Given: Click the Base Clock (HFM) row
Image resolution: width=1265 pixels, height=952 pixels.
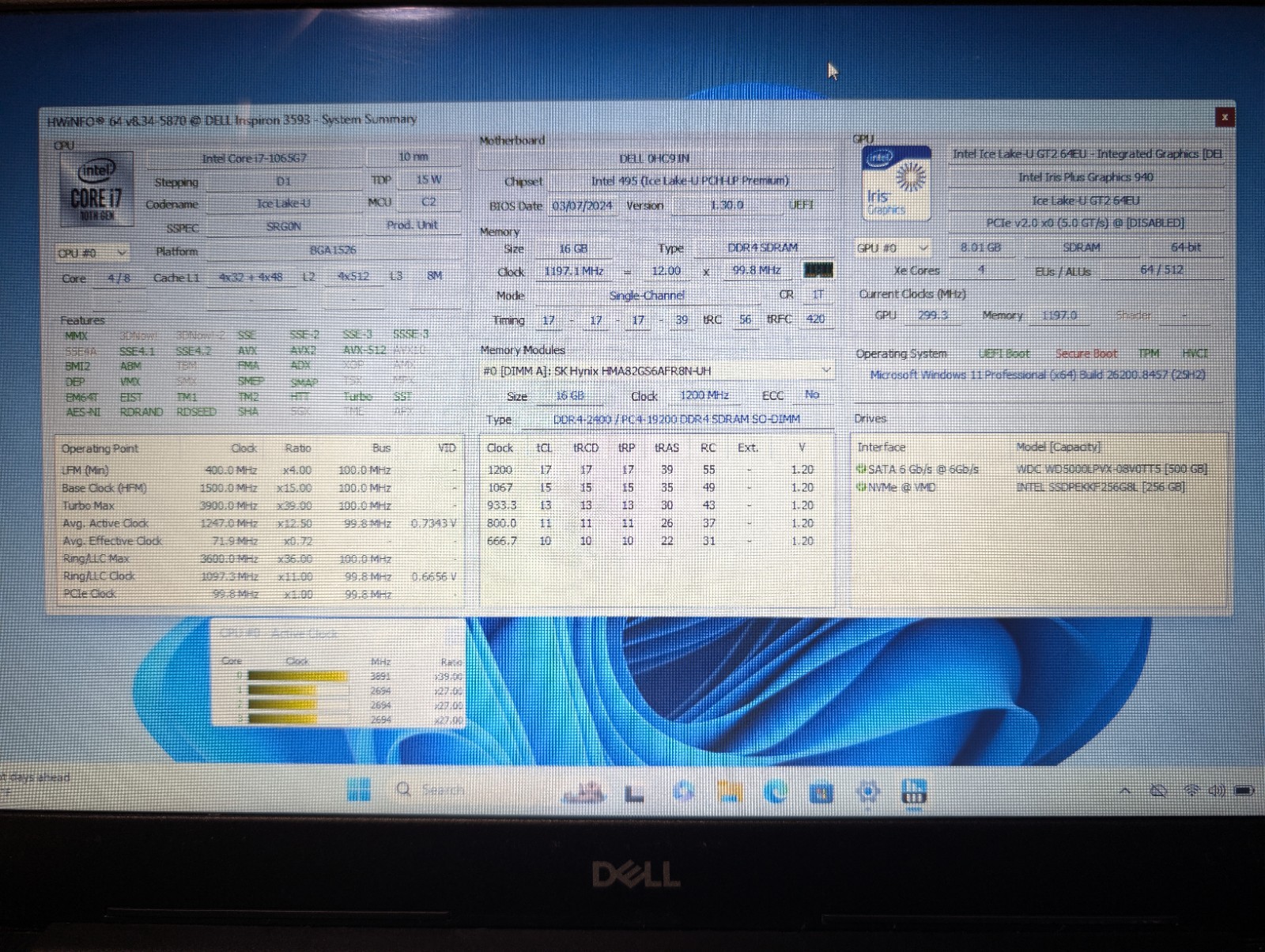Looking at the screenshot, I should (x=260, y=488).
